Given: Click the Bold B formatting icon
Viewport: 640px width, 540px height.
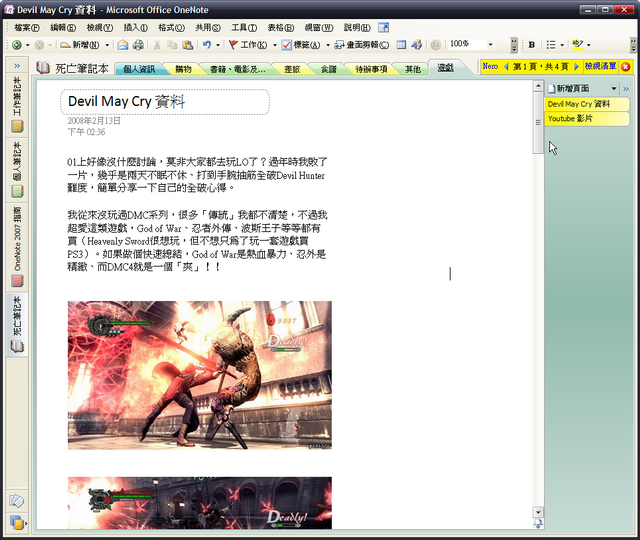Looking at the screenshot, I should [x=531, y=45].
